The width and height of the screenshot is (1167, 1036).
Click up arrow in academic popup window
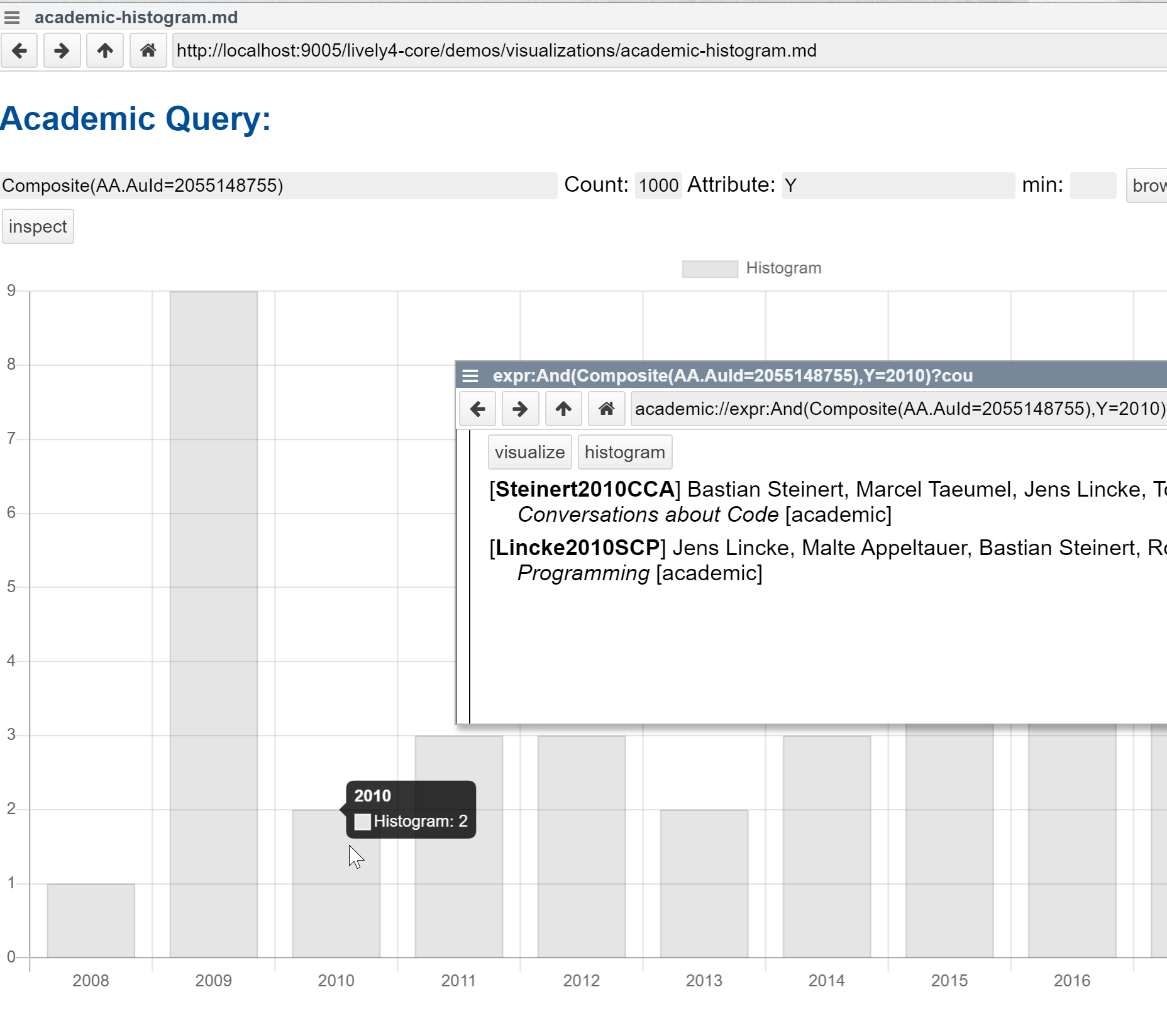click(563, 409)
